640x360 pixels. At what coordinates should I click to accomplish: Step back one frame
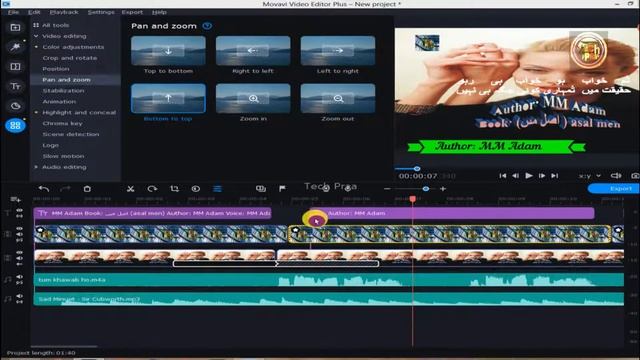coord(516,176)
